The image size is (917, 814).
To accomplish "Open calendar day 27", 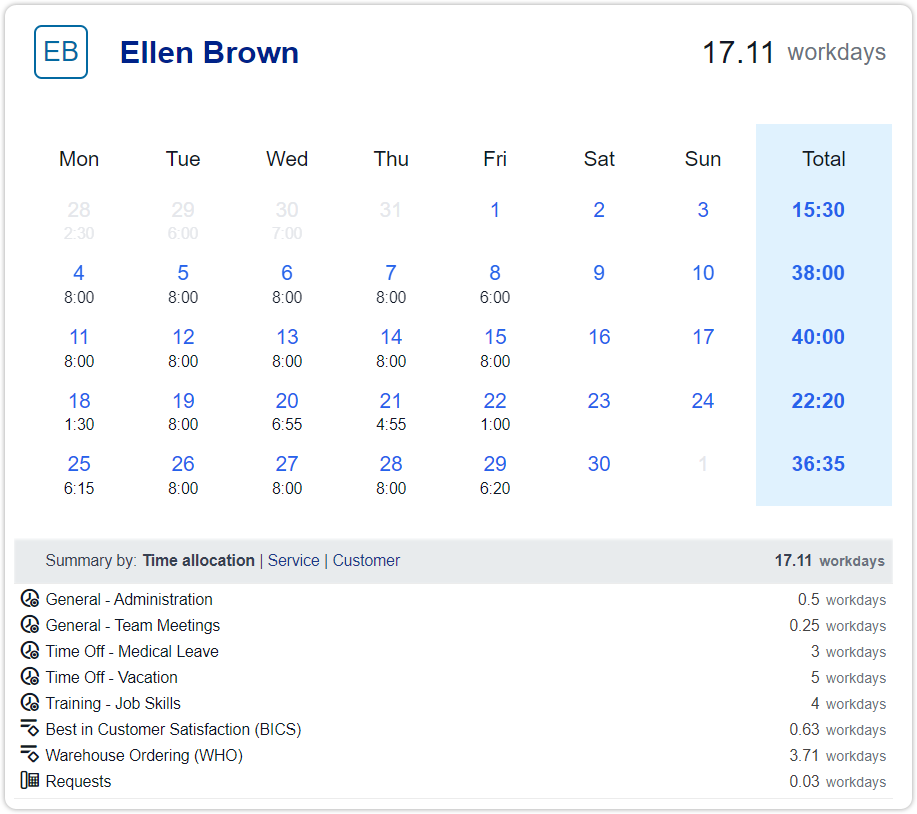I will (287, 464).
